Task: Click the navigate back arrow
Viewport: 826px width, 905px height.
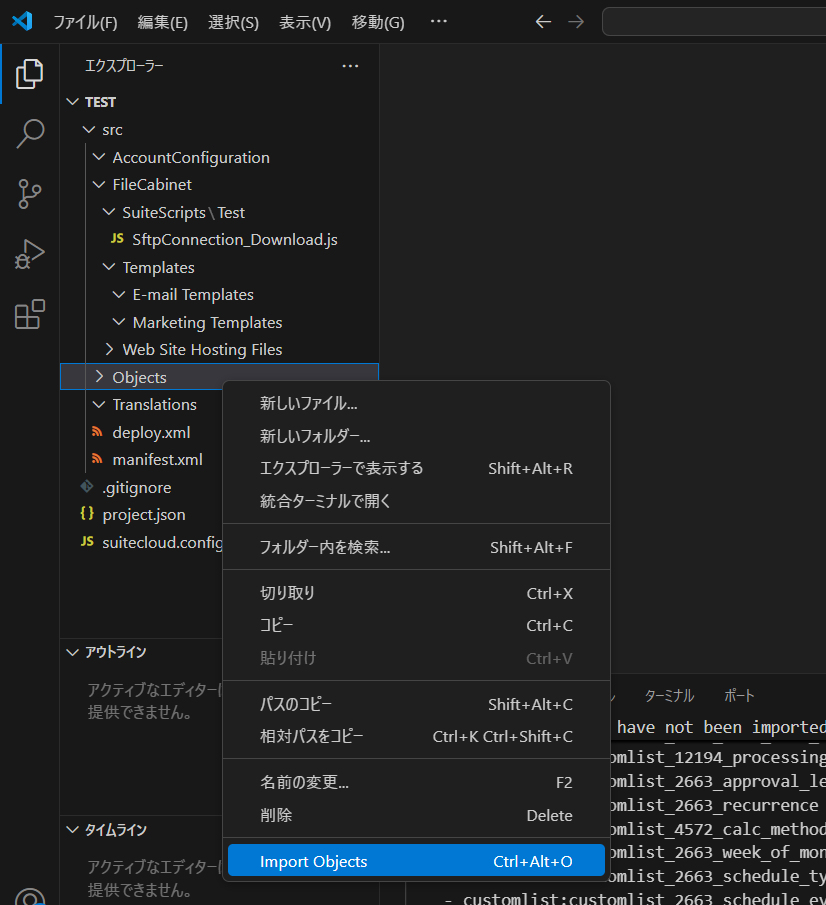Action: (x=543, y=22)
